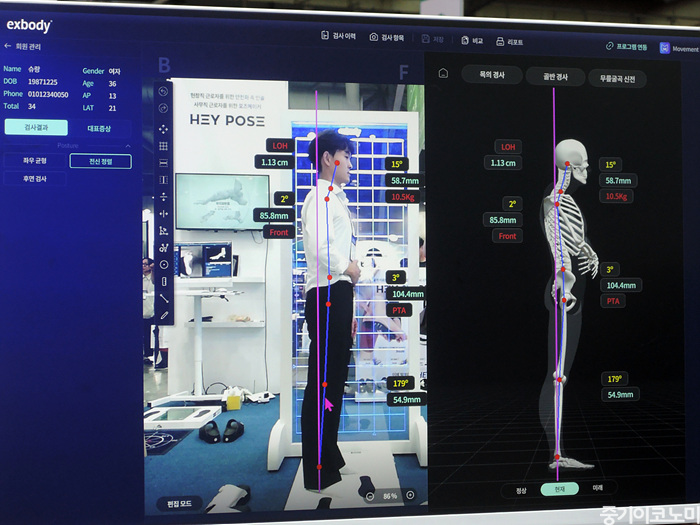This screenshot has height=525, width=700.
Task: Click the 저장 save button
Action: tap(433, 39)
